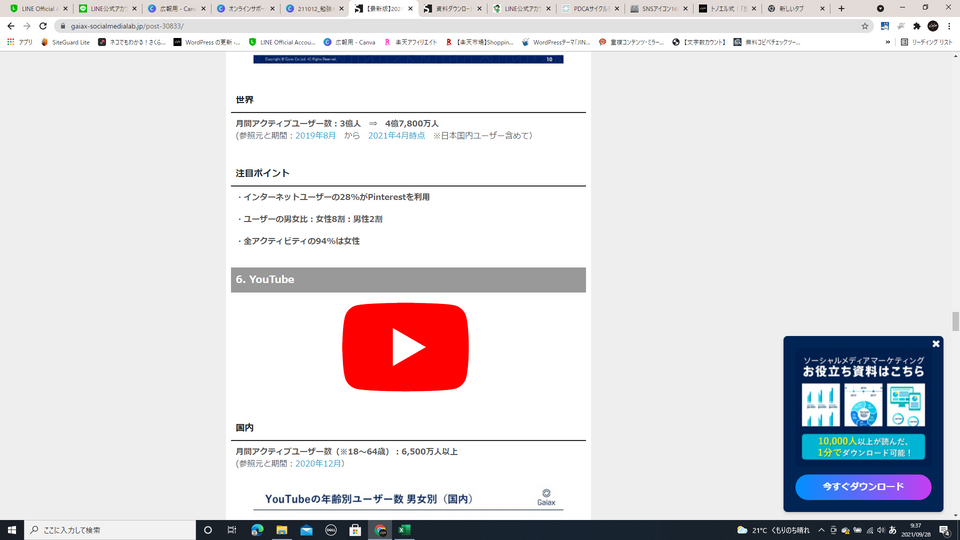Bookmark this page with the star icon

coord(865,26)
